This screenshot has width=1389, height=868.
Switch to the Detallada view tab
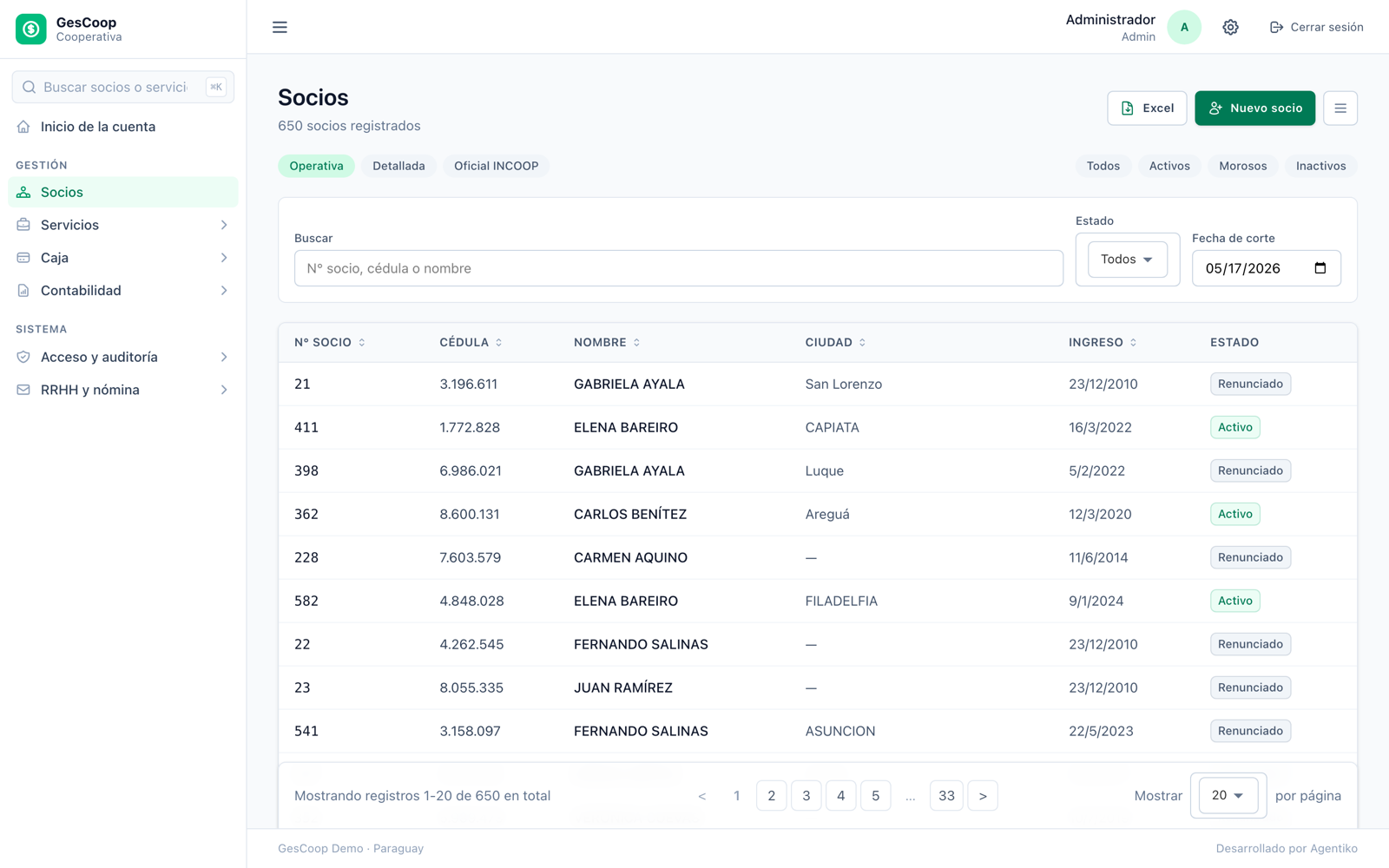tap(398, 166)
